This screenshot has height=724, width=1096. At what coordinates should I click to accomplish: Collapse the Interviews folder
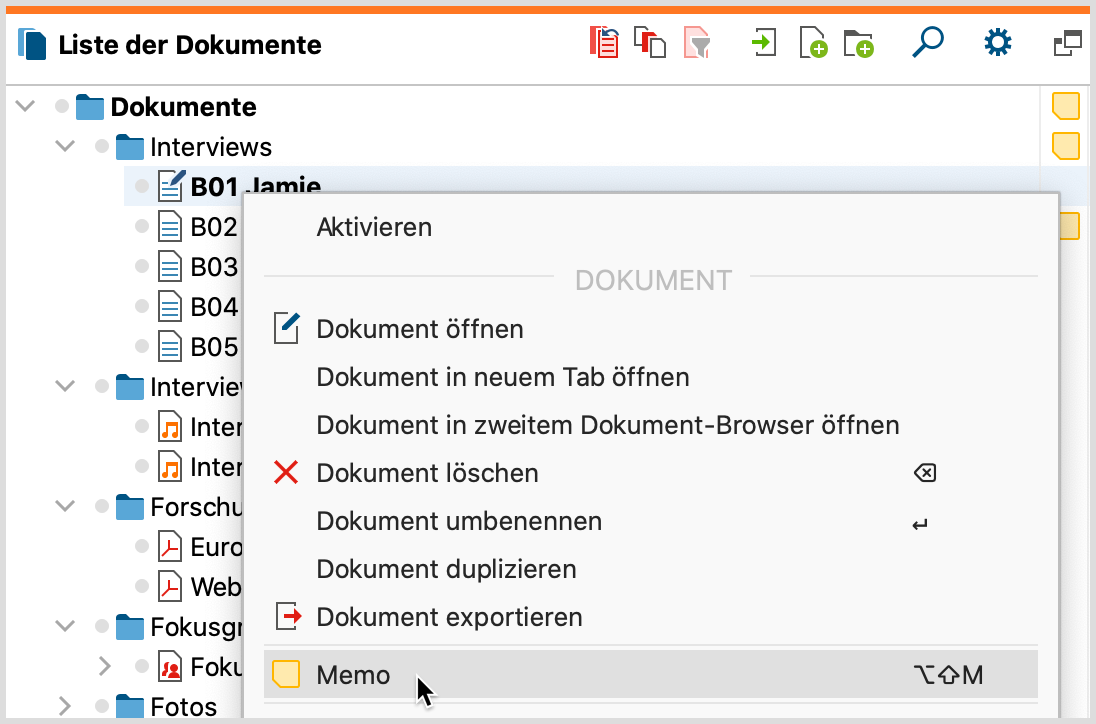tap(65, 146)
